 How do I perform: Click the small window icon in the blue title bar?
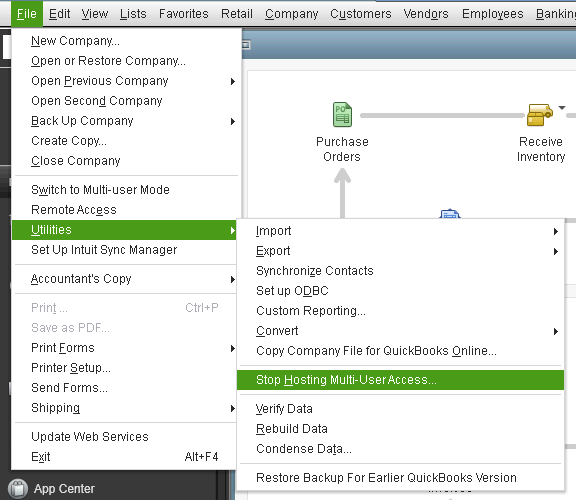(246, 45)
